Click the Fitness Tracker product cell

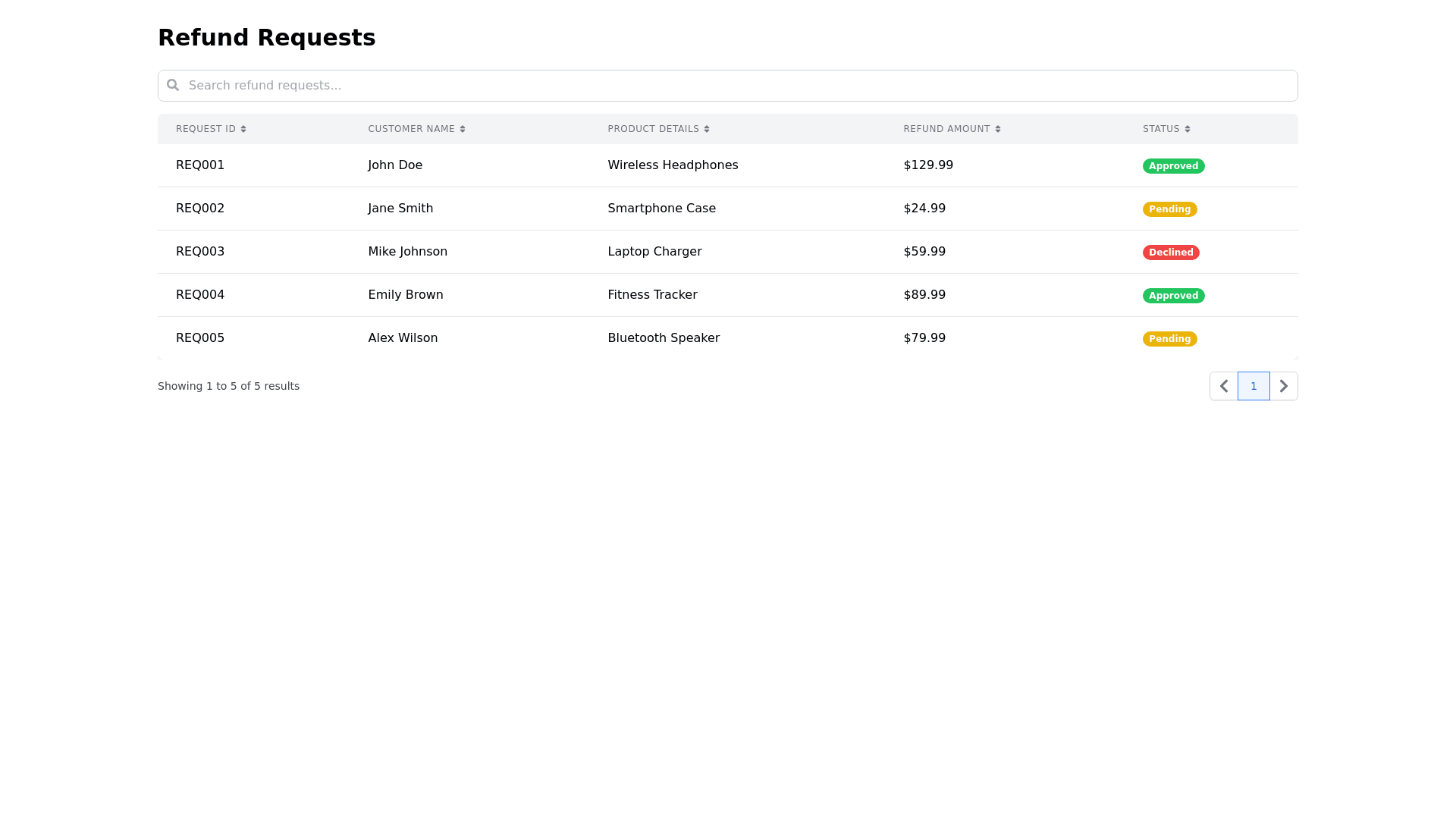coord(652,295)
